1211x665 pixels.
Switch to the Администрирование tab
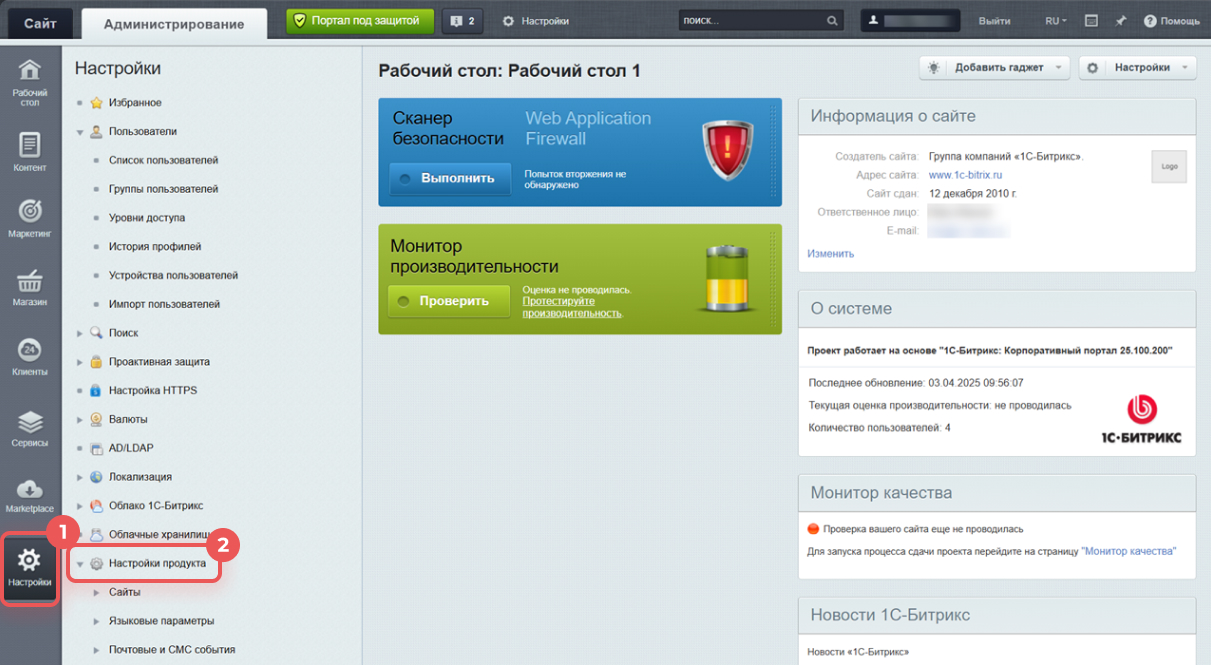click(x=174, y=23)
